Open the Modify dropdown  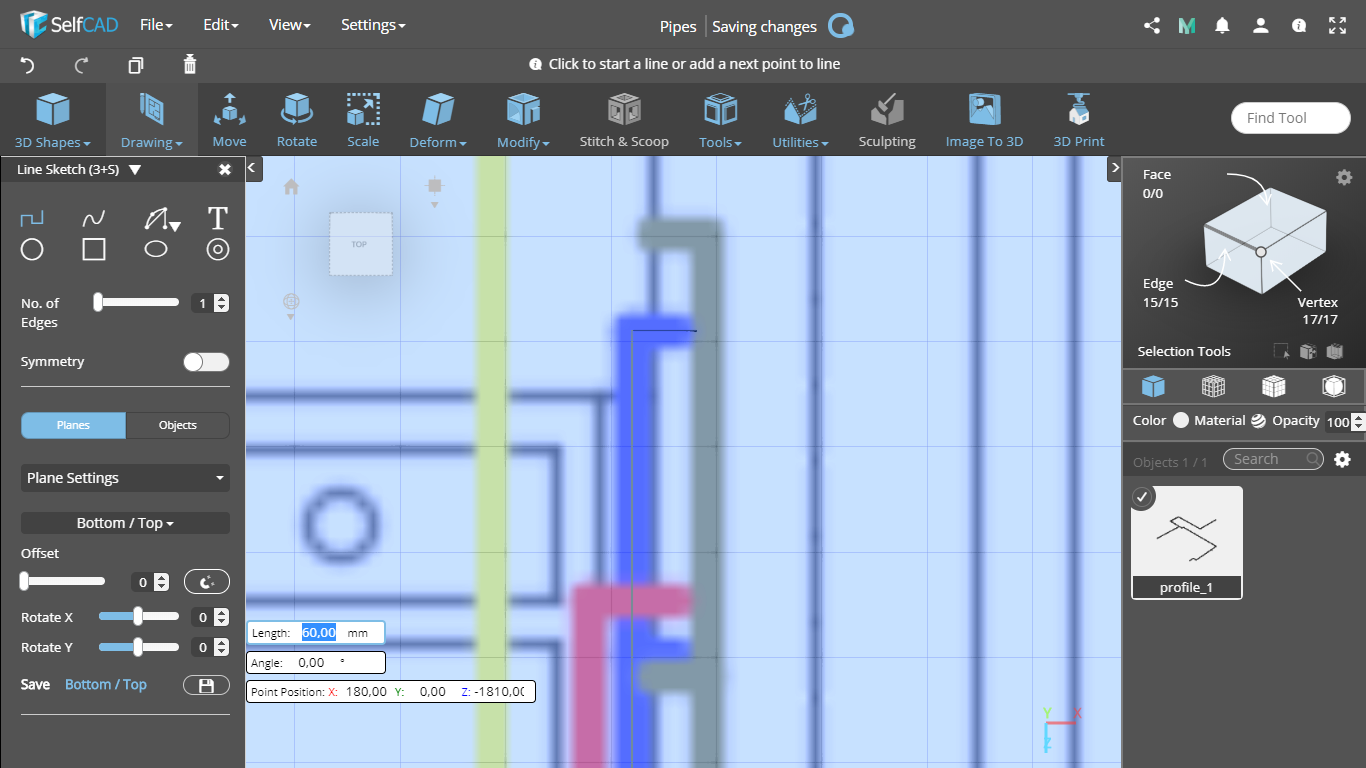(x=523, y=120)
